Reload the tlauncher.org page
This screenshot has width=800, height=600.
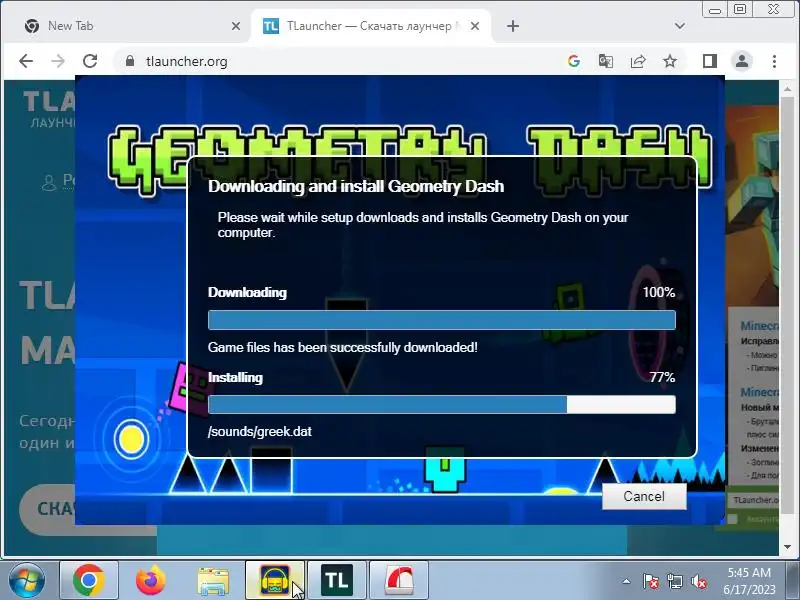(x=90, y=61)
